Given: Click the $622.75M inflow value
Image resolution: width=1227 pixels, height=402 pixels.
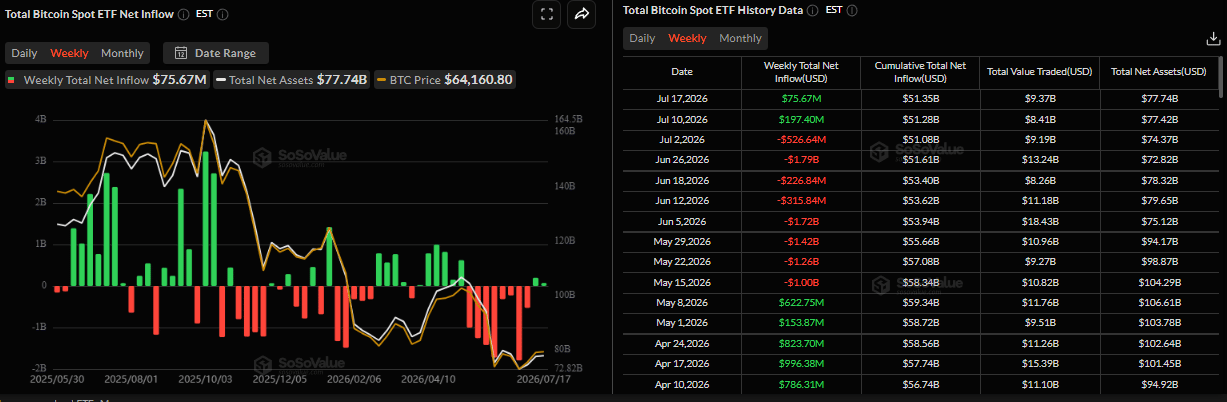Looking at the screenshot, I should point(800,302).
